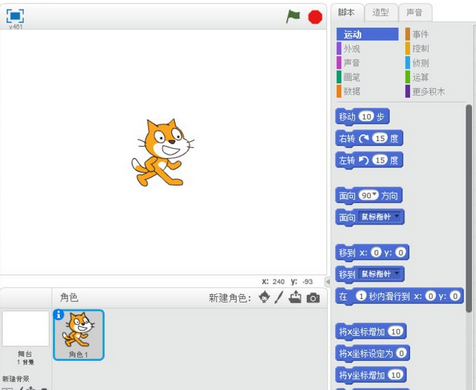This screenshot has height=390, width=476.
Task: Switch to the 造型 costumes tab
Action: pos(380,13)
